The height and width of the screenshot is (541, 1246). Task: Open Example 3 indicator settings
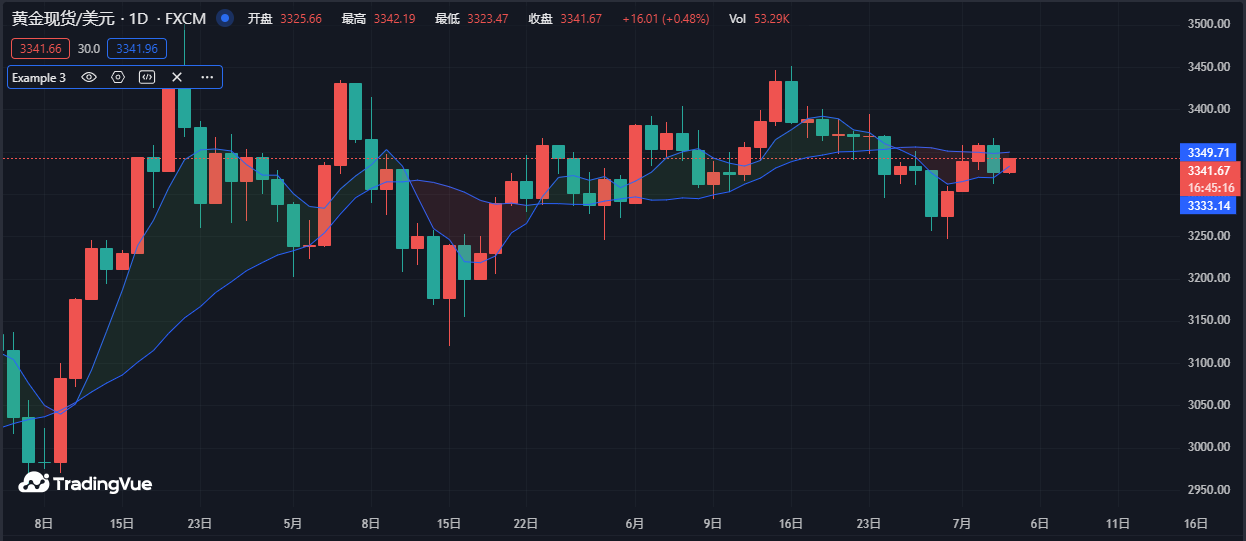coord(118,77)
